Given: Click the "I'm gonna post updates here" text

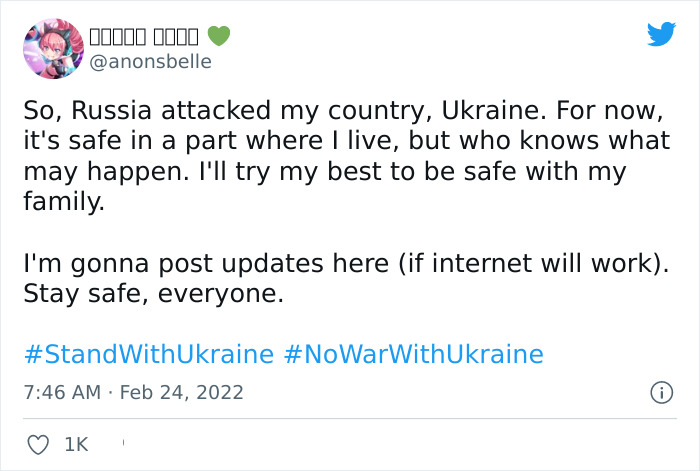Looking at the screenshot, I should pyautogui.click(x=181, y=265).
